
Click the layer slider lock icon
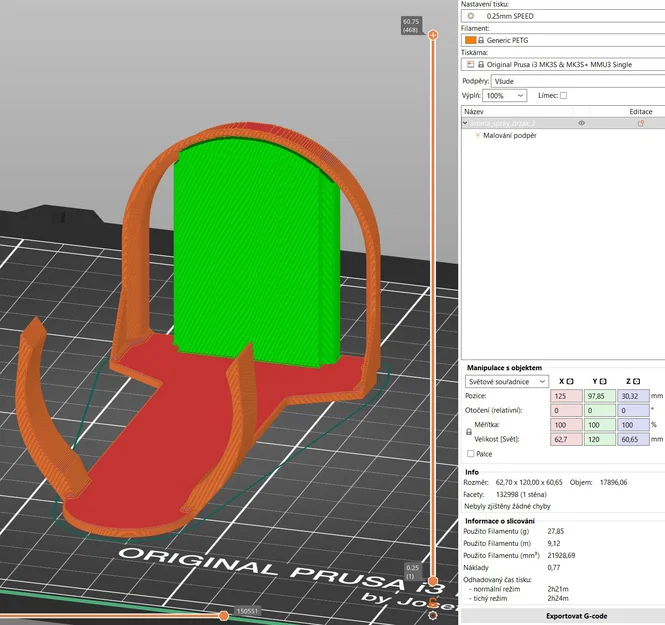[x=433, y=602]
